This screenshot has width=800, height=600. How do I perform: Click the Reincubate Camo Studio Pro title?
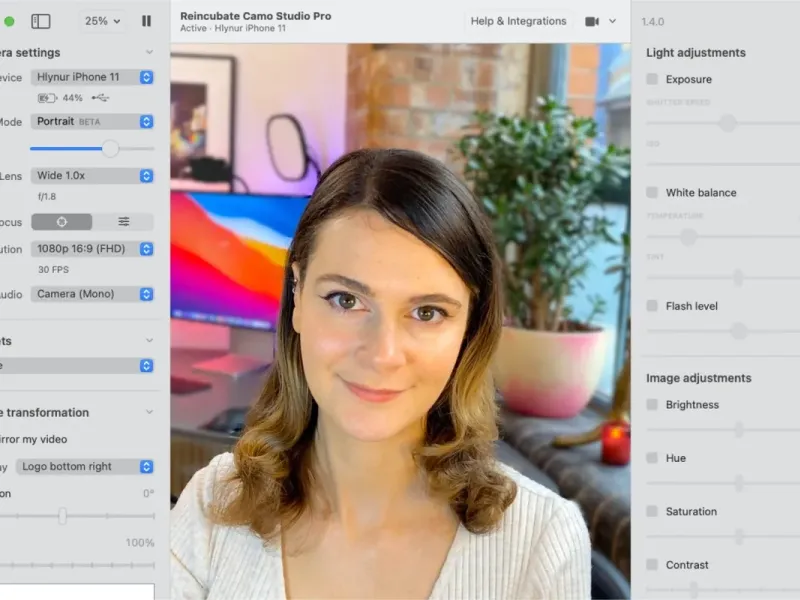(256, 16)
